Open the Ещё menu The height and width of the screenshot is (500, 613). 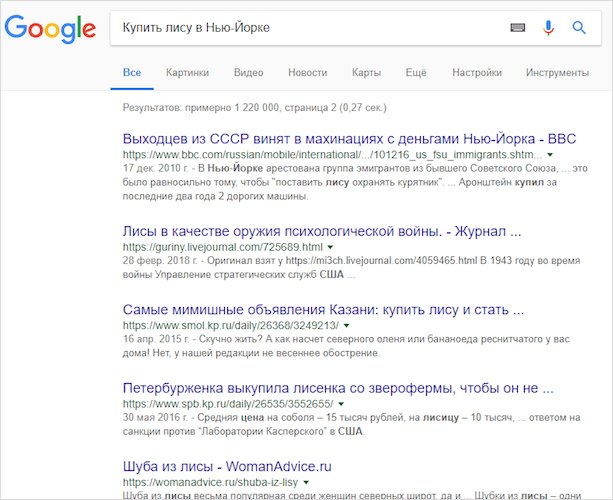tap(416, 73)
